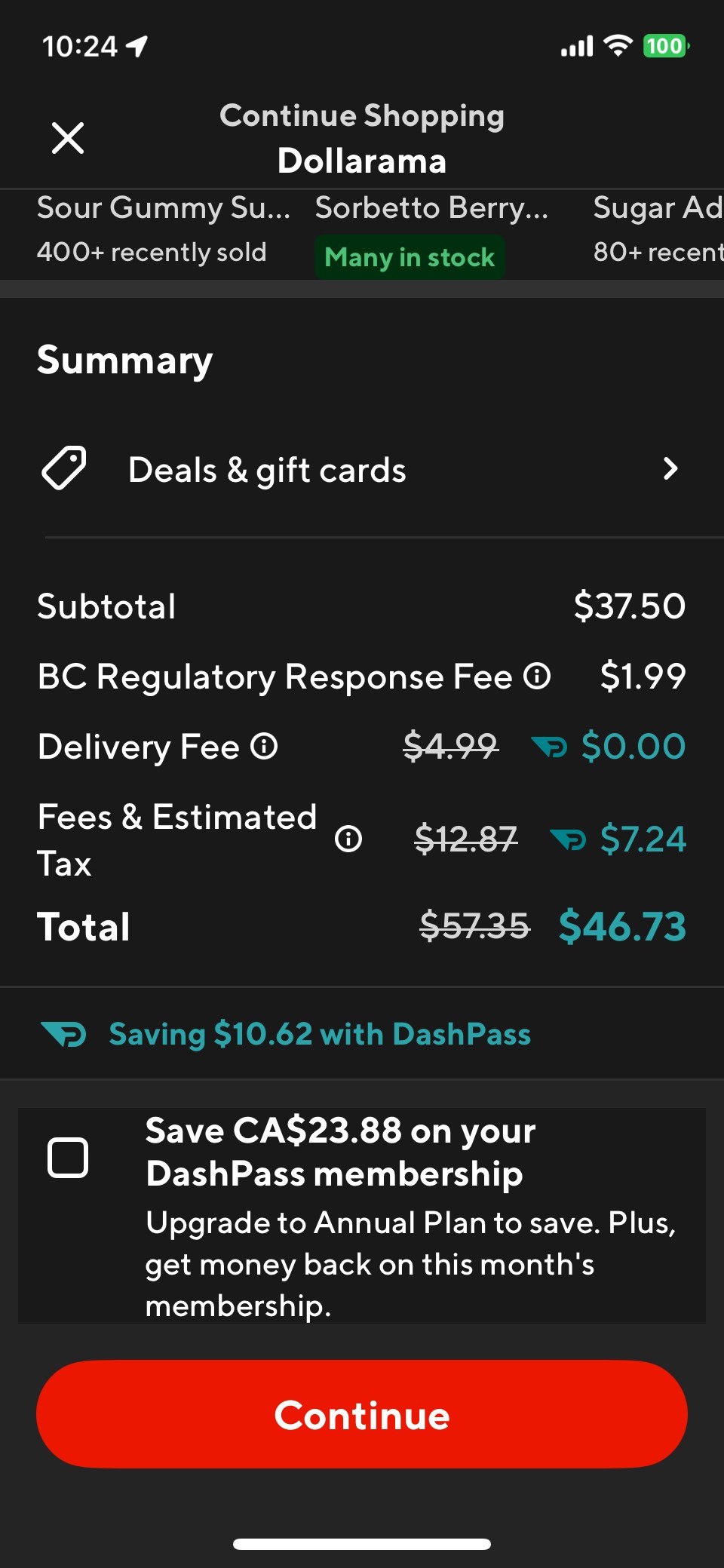Close the Dollarama checkout screen
724x1568 pixels.
[69, 138]
